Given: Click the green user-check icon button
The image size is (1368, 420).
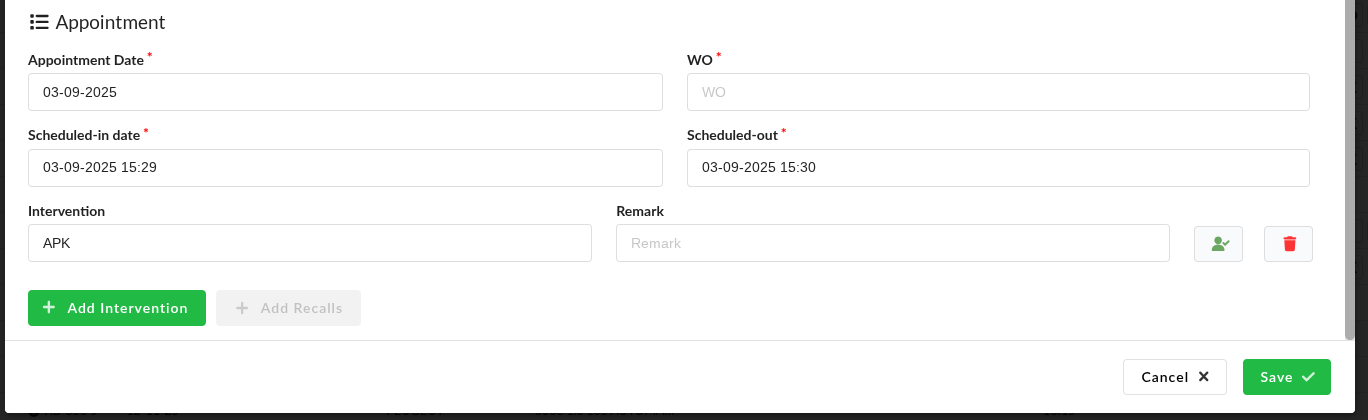Looking at the screenshot, I should click(x=1219, y=243).
